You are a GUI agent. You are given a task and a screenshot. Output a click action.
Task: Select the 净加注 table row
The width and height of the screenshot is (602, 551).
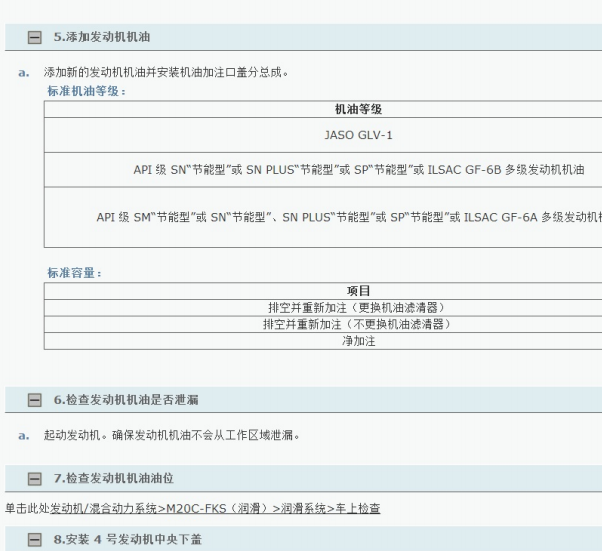(x=323, y=341)
